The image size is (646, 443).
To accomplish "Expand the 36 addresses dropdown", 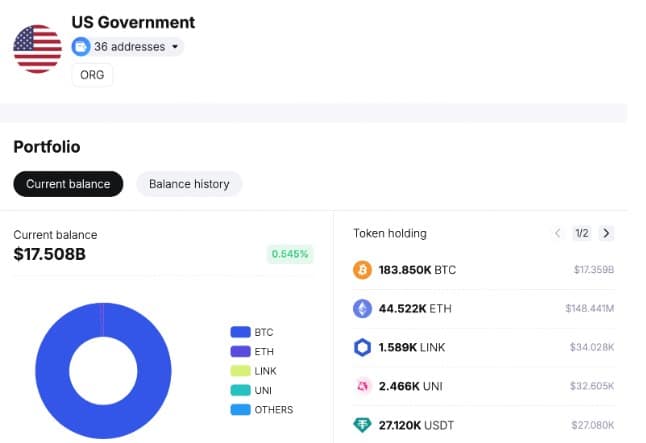I will click(x=176, y=47).
